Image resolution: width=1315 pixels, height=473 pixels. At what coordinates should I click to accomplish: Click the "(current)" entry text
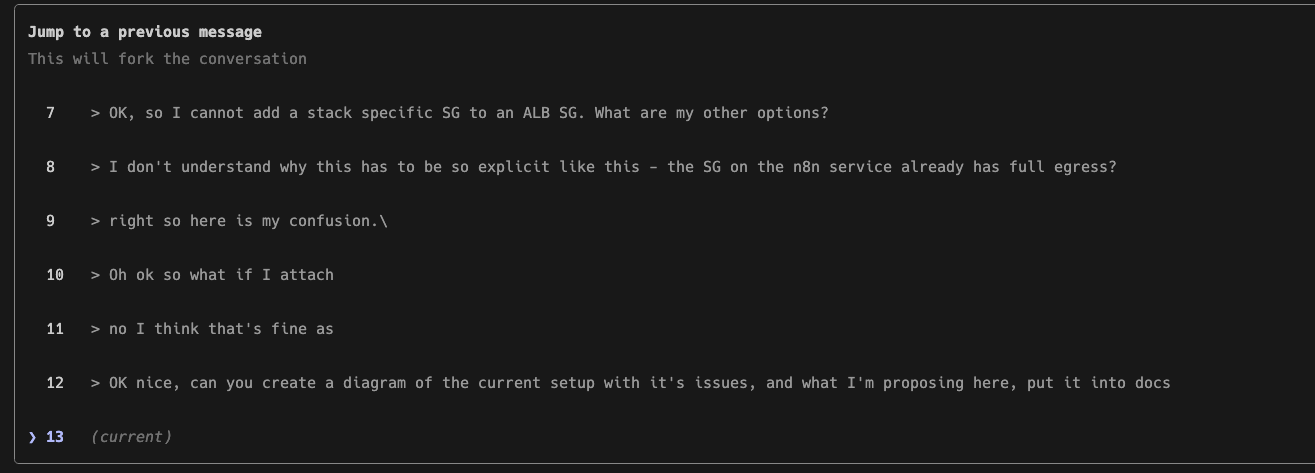(x=131, y=436)
